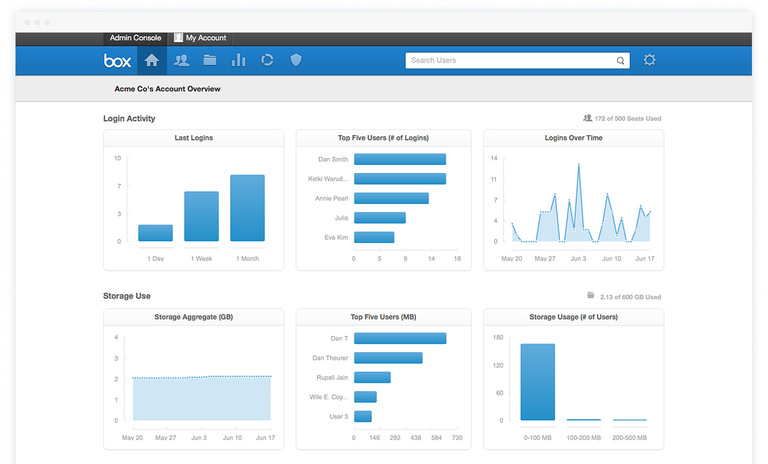Click the sync circular arrows icon

pyautogui.click(x=267, y=60)
